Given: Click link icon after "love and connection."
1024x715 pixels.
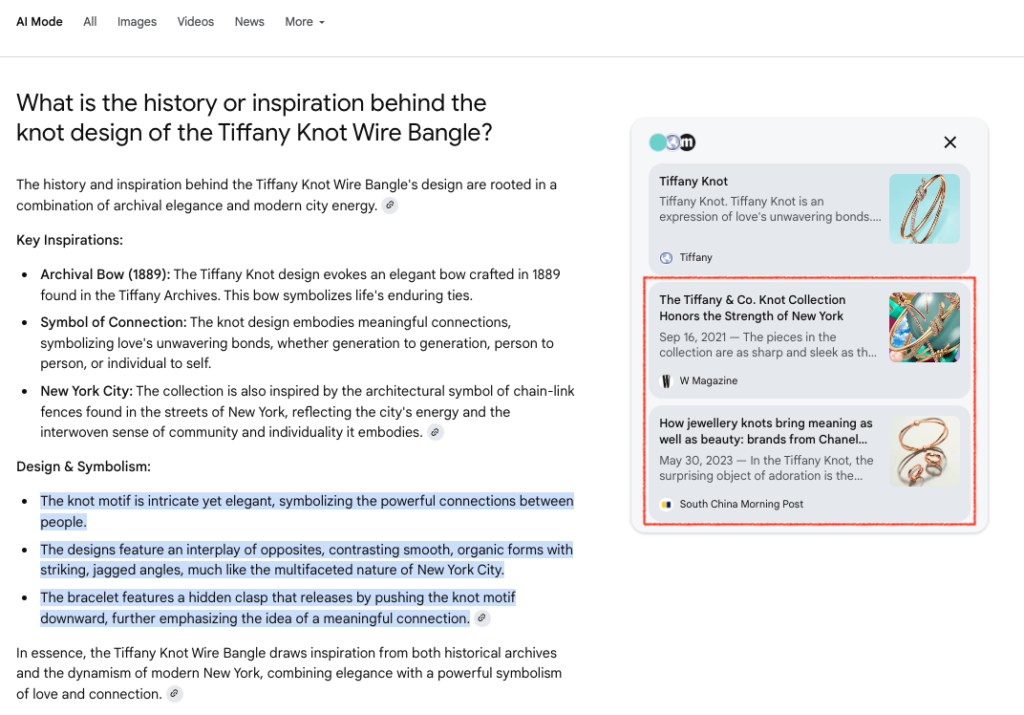Looking at the screenshot, I should tap(174, 694).
